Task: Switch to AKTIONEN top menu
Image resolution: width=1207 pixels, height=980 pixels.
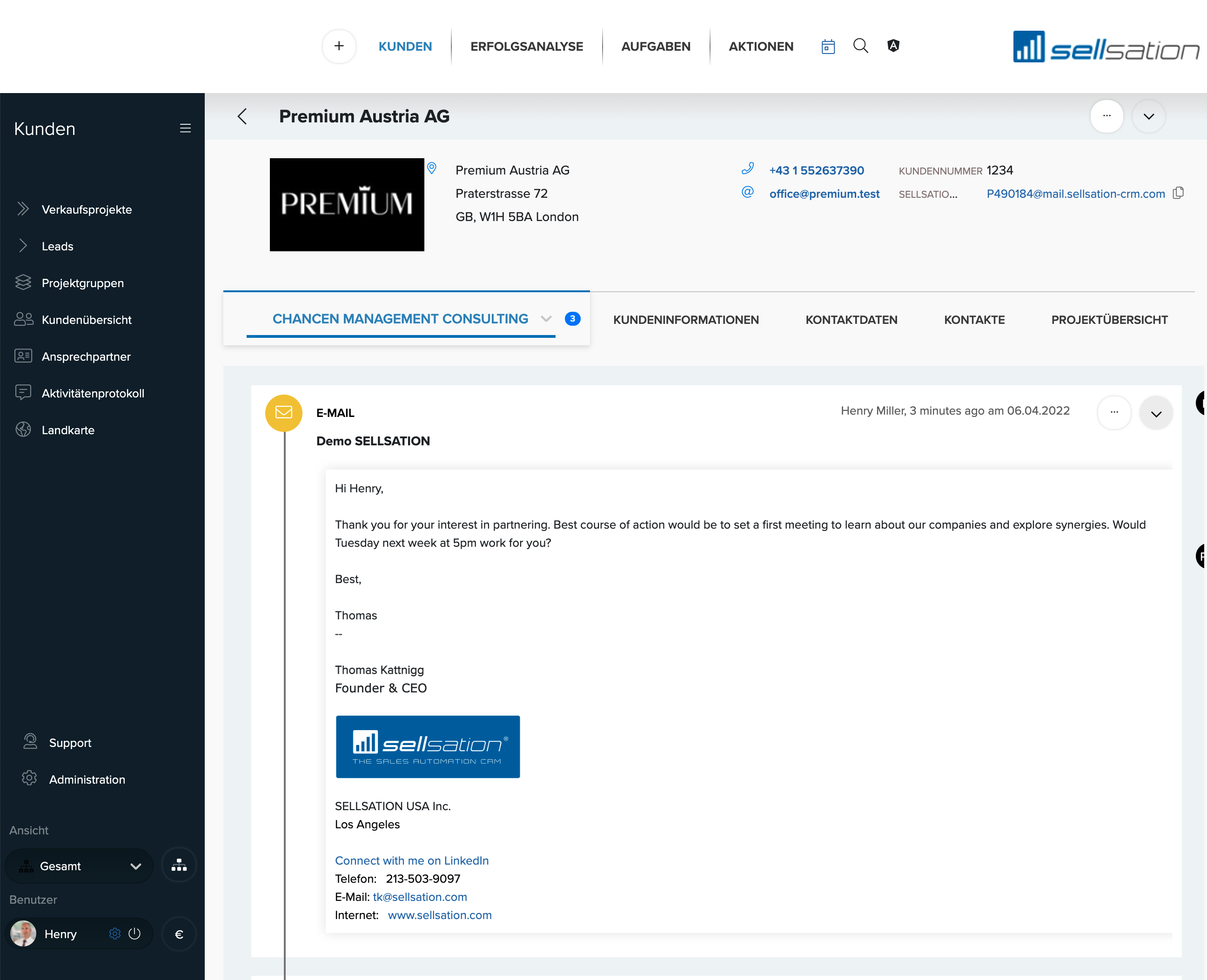Action: pos(761,46)
